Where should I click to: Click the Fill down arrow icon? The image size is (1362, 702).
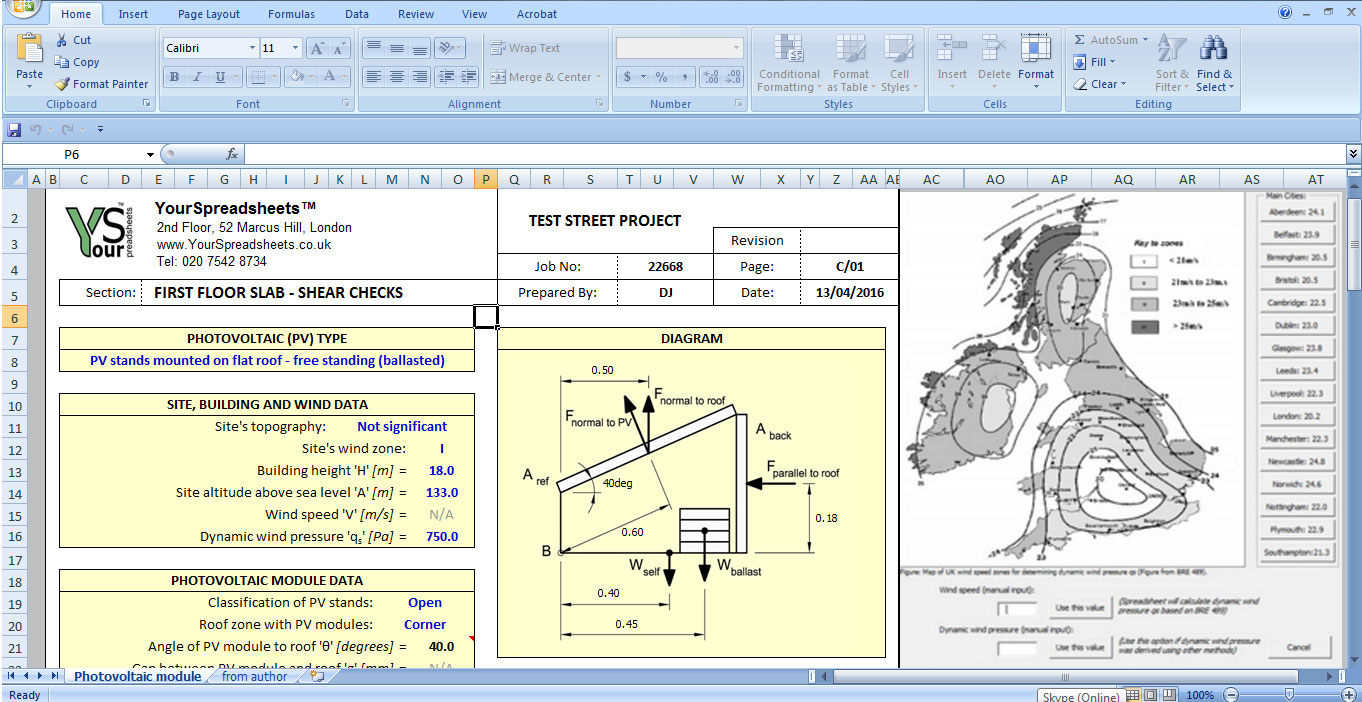(1080, 62)
